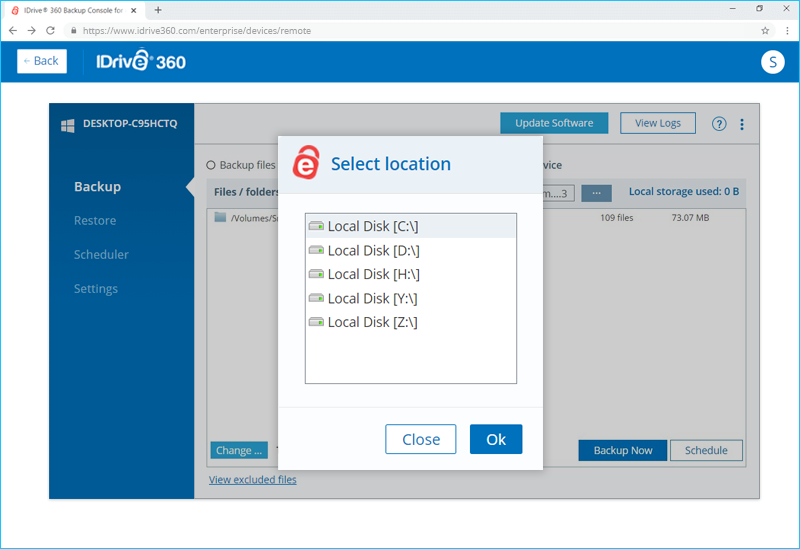Confirm location with Ok button
800x549 pixels.
point(496,440)
